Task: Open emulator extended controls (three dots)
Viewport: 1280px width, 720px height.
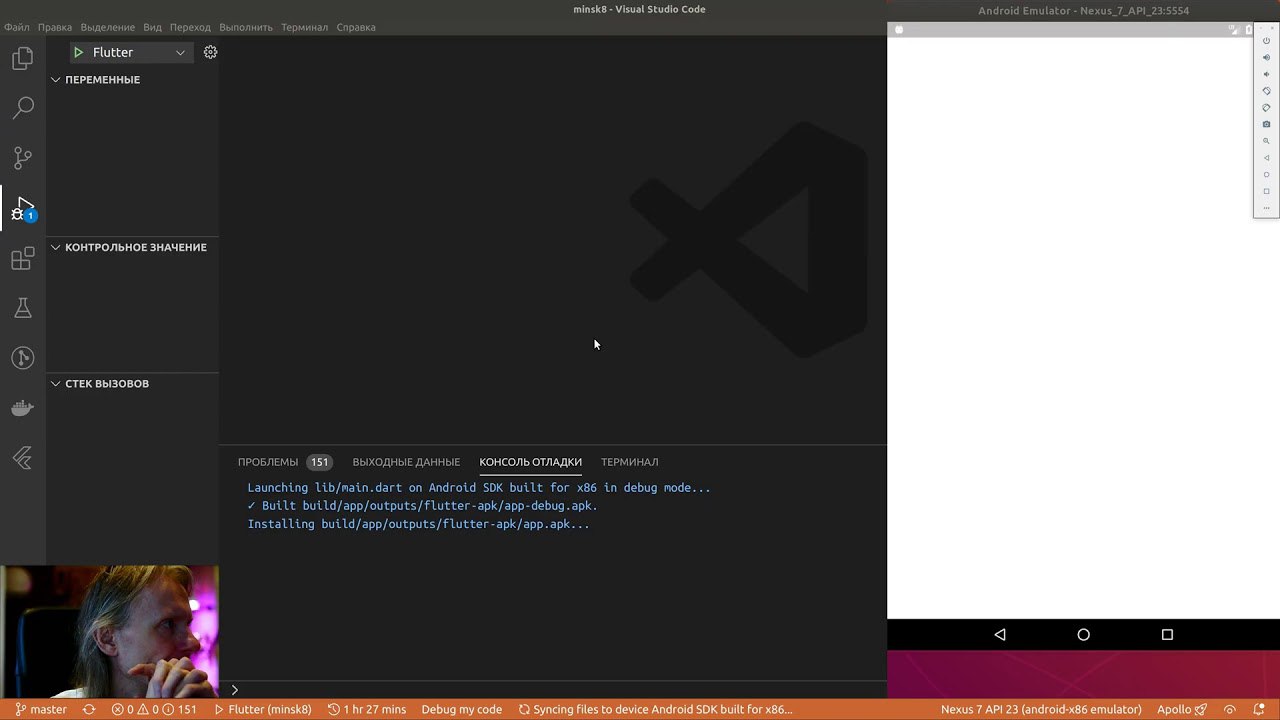Action: [1266, 207]
